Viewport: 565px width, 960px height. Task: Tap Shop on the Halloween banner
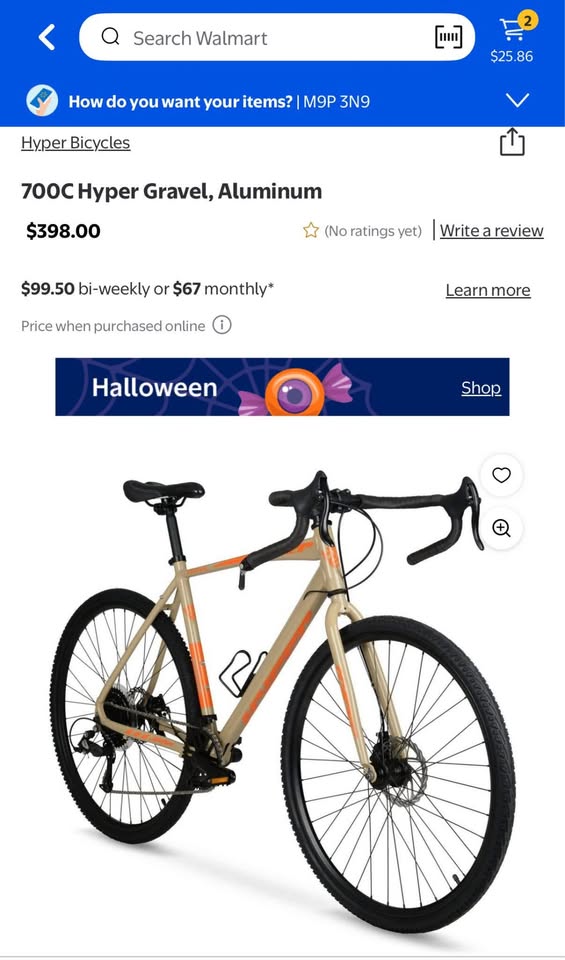point(481,388)
